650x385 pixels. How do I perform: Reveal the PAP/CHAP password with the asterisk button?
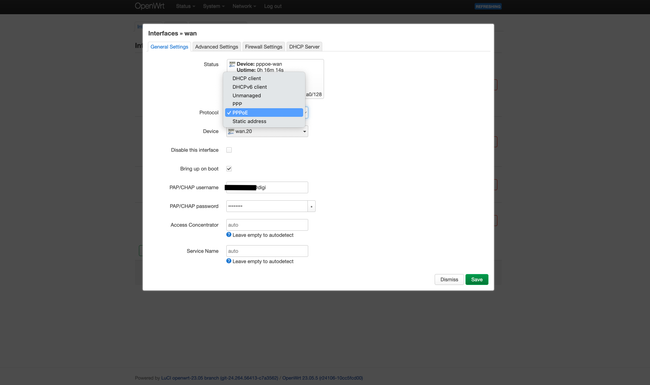coord(311,206)
